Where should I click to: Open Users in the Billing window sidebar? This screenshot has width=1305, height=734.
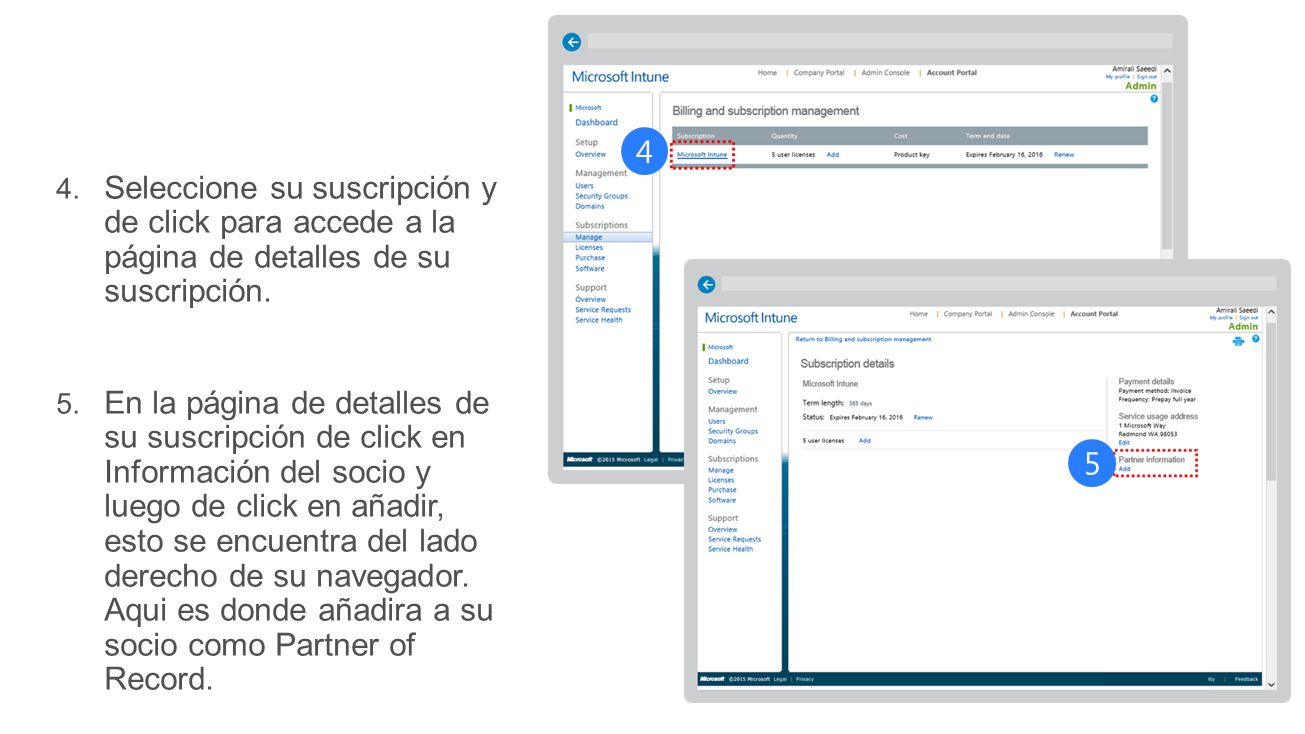click(x=584, y=186)
